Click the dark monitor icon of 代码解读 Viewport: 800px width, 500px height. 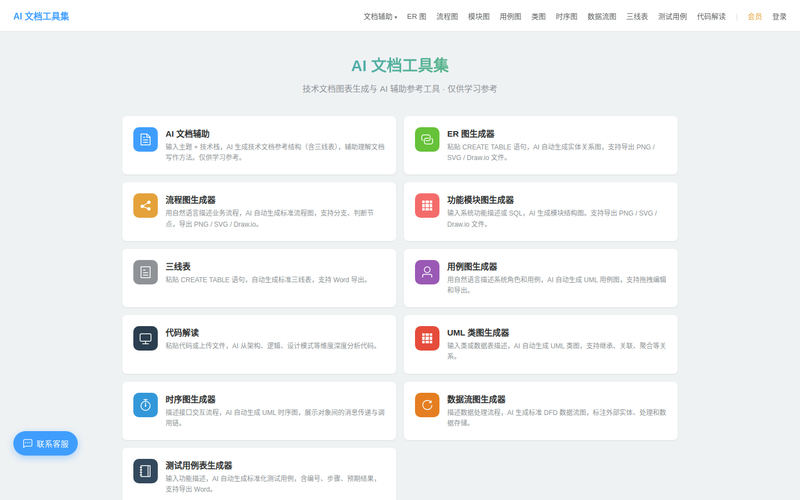[145, 338]
